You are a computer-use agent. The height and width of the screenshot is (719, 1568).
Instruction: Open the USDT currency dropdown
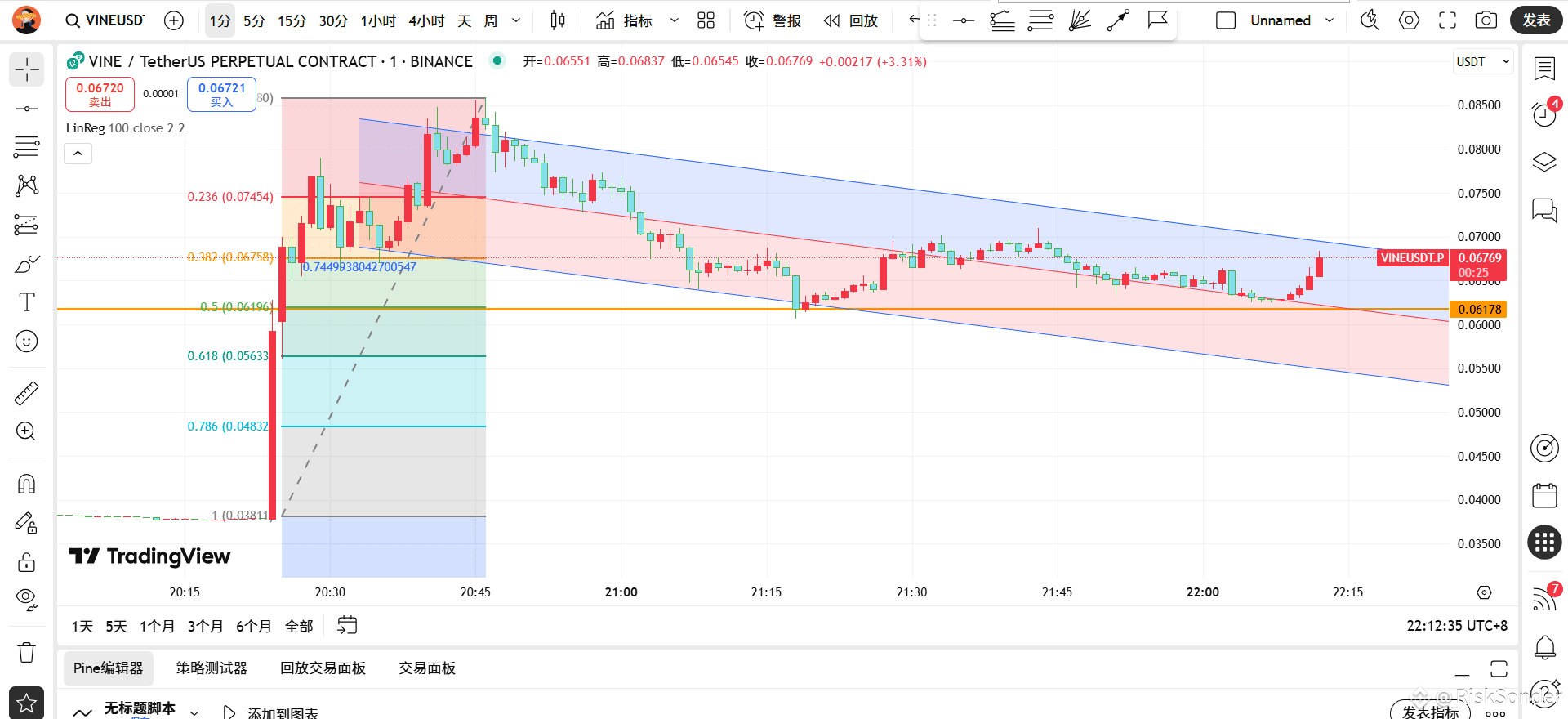click(x=1482, y=61)
